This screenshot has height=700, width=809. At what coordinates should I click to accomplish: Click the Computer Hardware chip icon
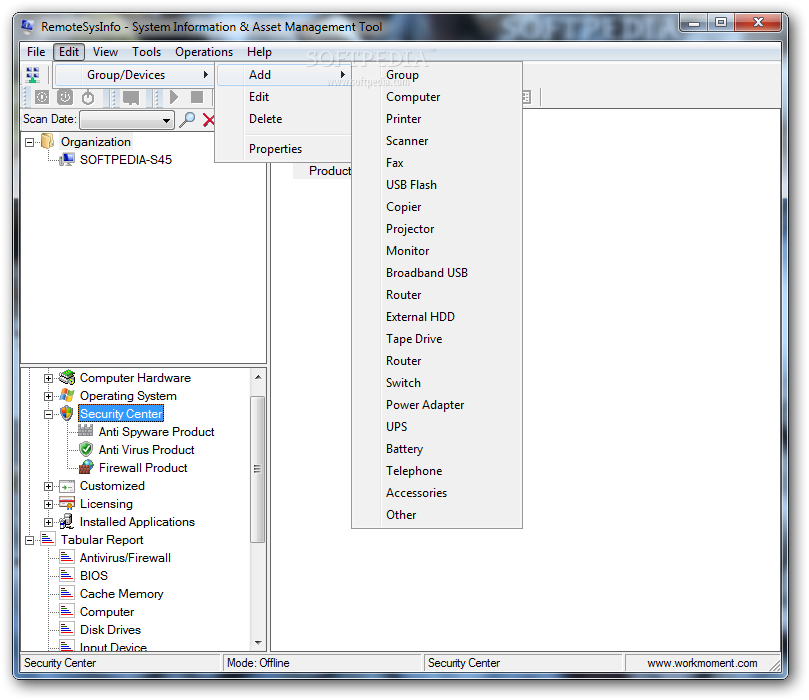[x=67, y=378]
